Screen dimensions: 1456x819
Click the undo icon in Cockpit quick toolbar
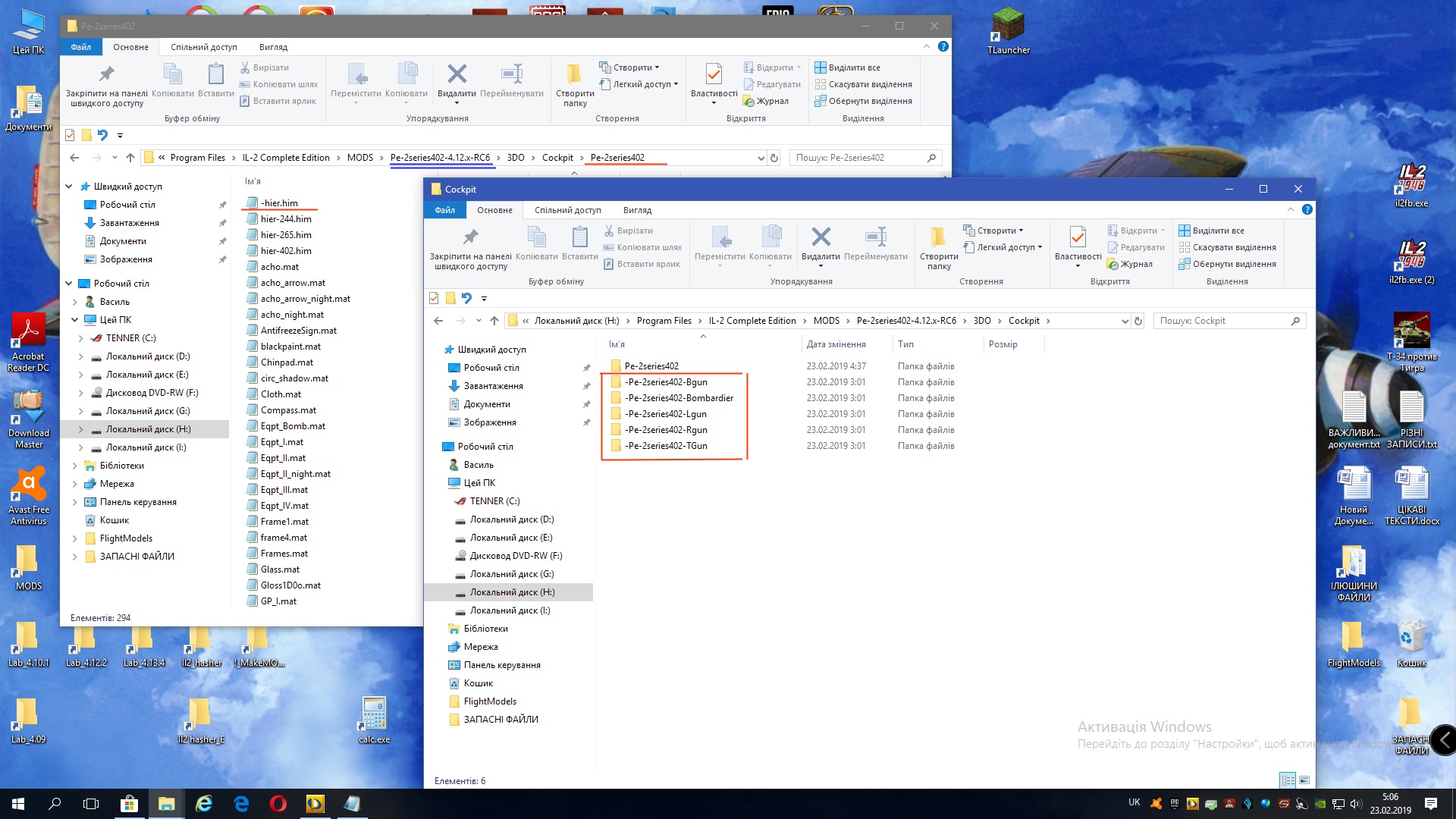coord(466,298)
